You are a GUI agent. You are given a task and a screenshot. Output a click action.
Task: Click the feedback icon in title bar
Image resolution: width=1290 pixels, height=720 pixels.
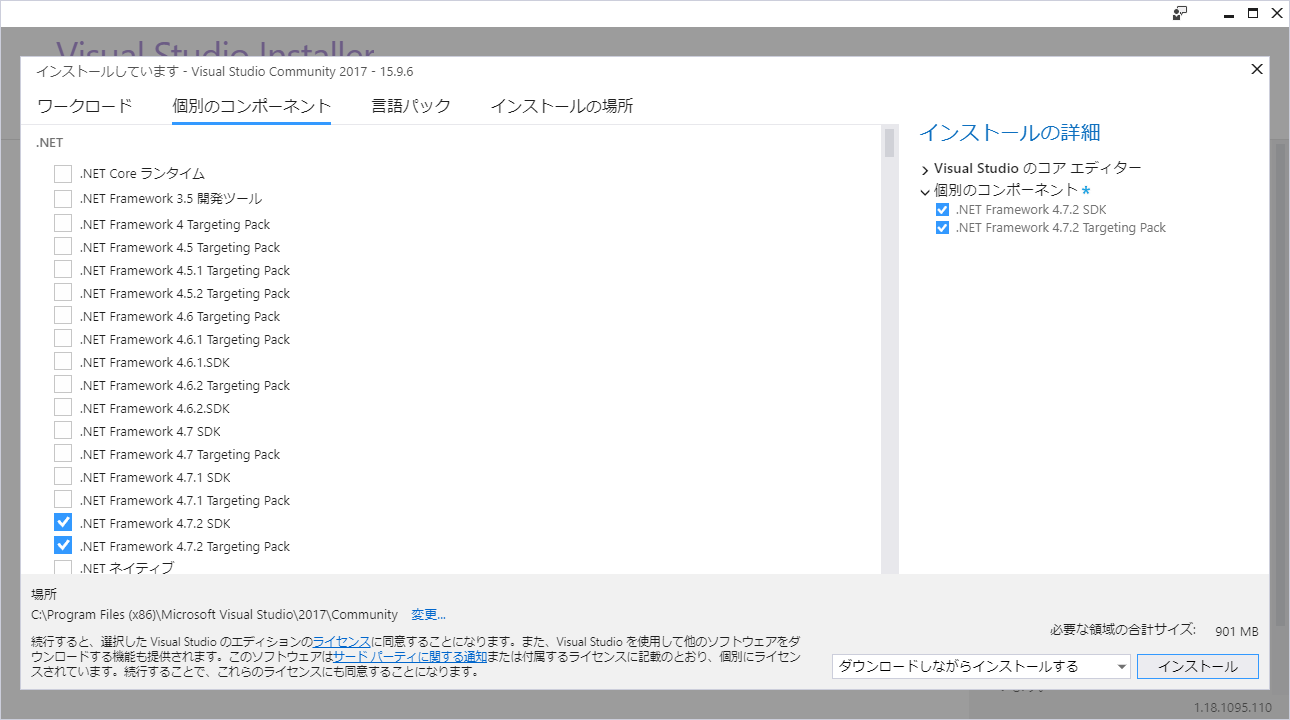click(1181, 13)
